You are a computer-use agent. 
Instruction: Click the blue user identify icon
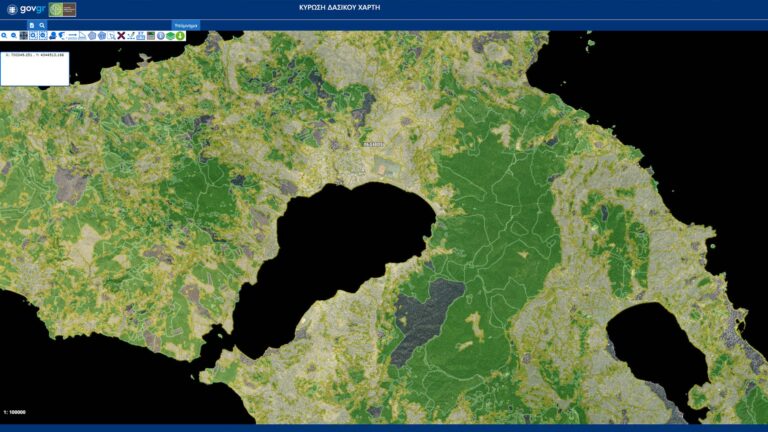(x=52, y=36)
